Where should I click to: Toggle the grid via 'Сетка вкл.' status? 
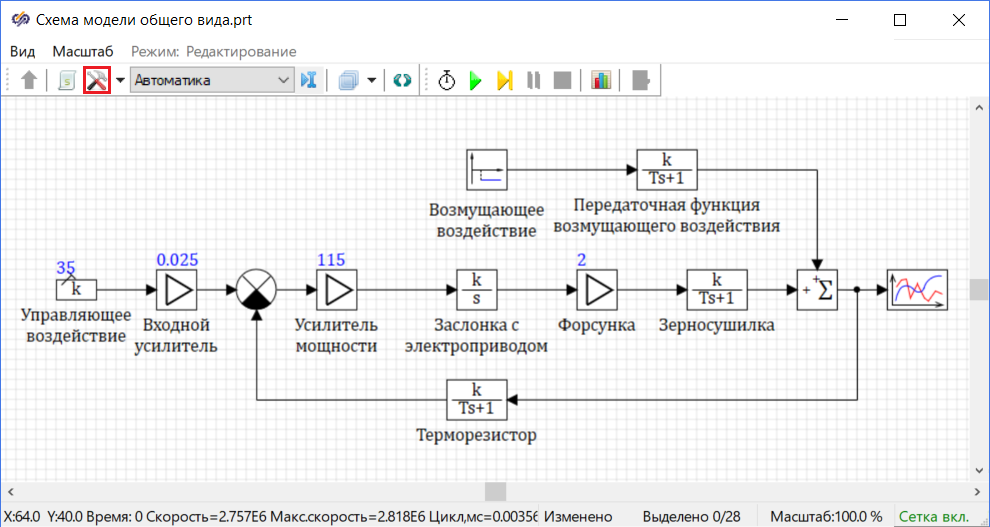pos(934,516)
